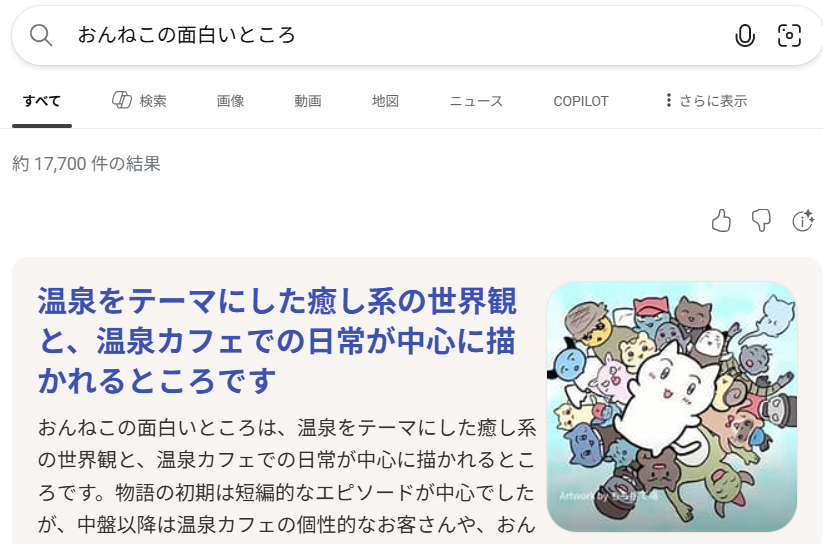Click the Artwork by credit on the image
This screenshot has width=823, height=544.
click(608, 496)
